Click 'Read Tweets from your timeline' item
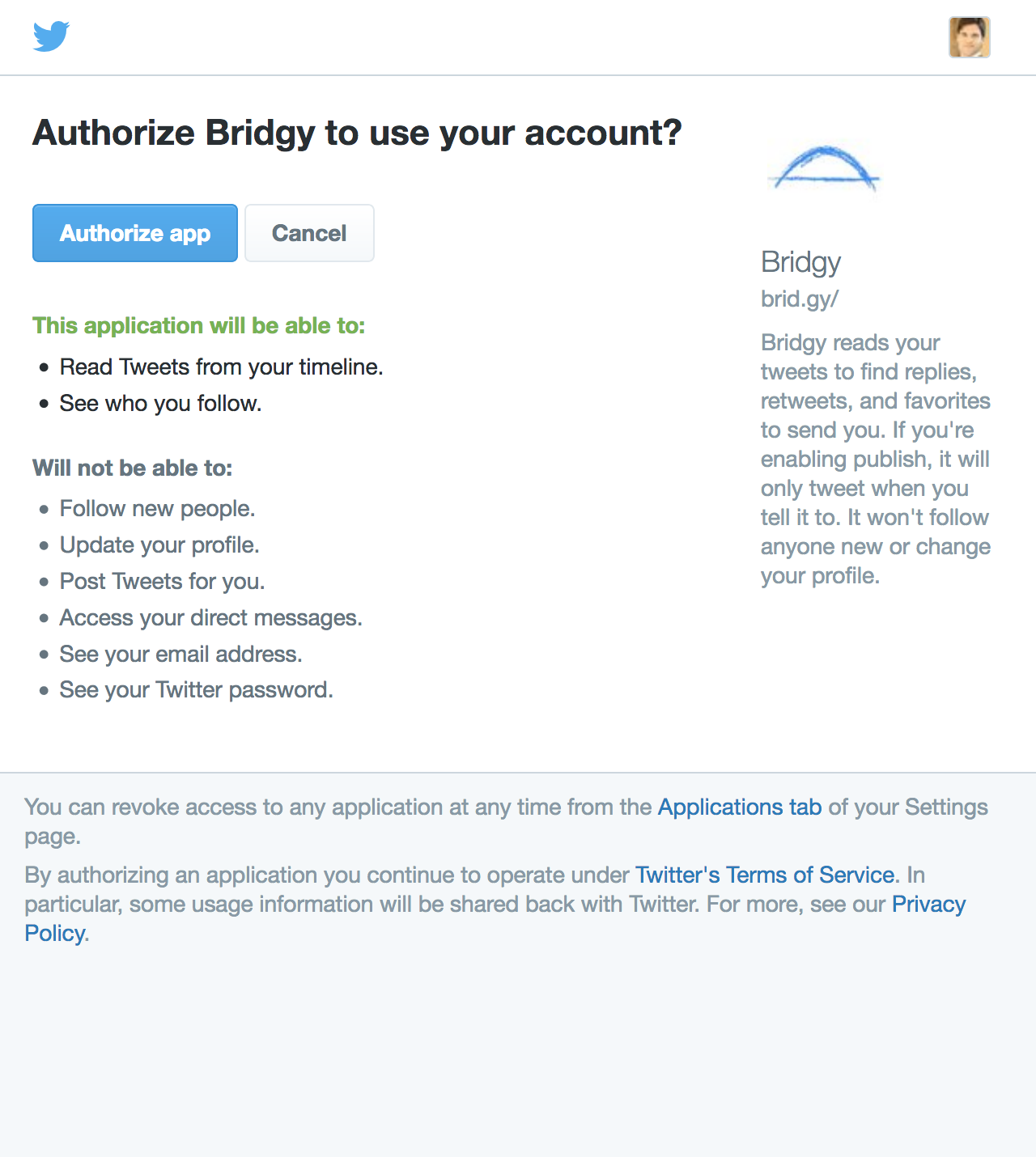 click(221, 367)
